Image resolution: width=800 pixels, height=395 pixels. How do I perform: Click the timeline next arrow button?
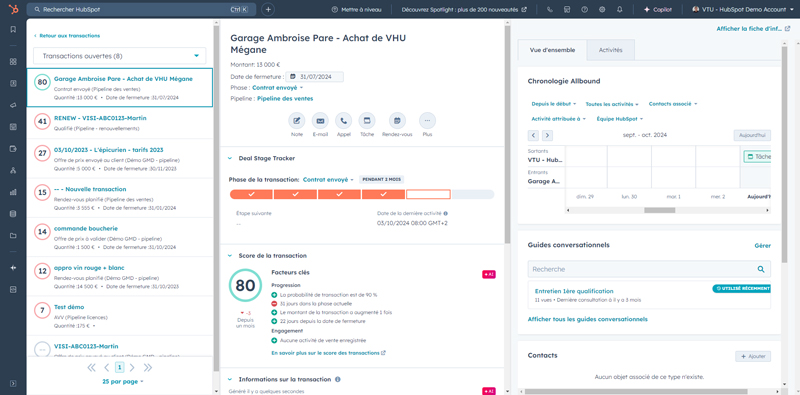547,135
